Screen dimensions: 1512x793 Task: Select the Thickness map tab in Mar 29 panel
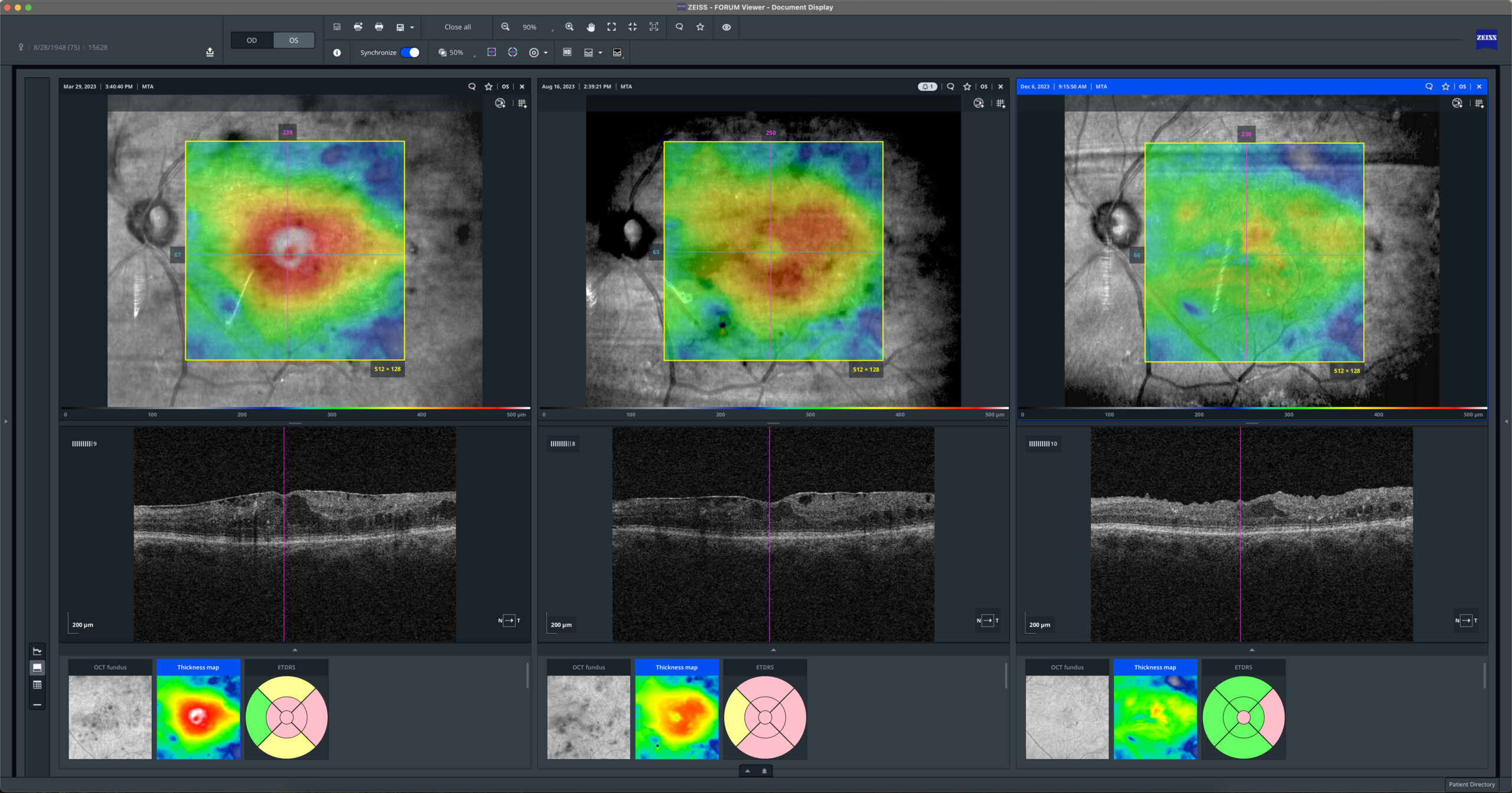pos(198,667)
